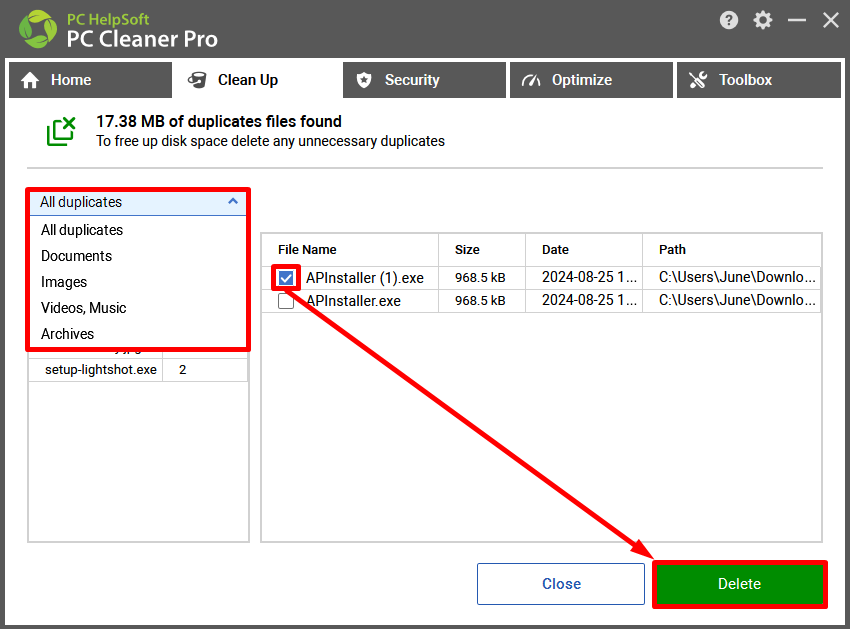Click the Close button

561,584
